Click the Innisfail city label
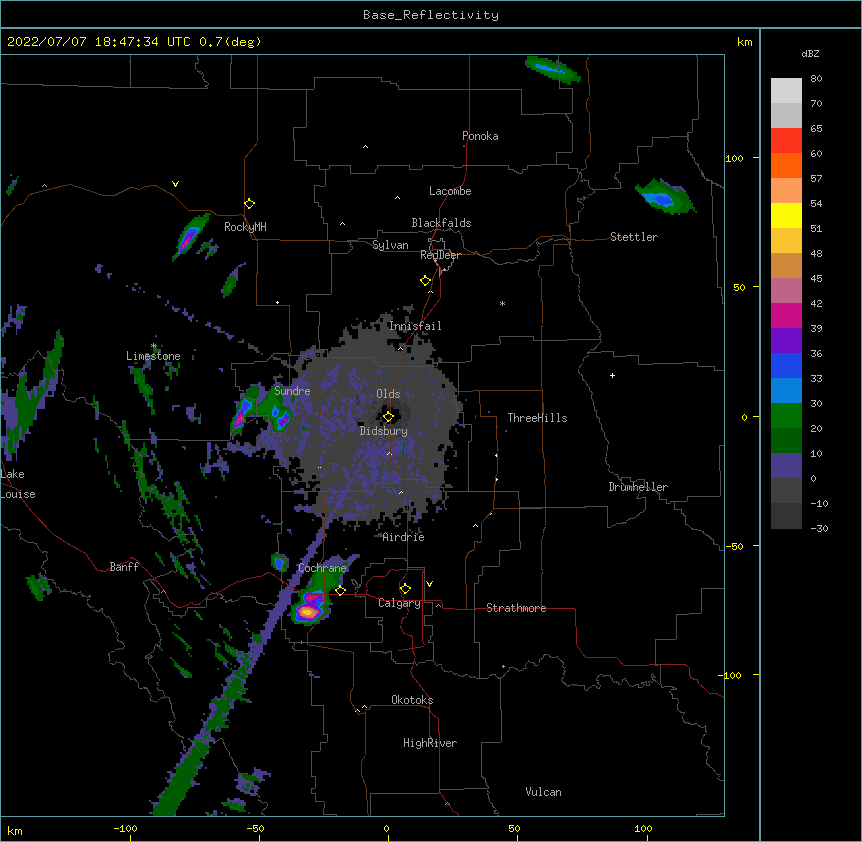 click(x=415, y=326)
